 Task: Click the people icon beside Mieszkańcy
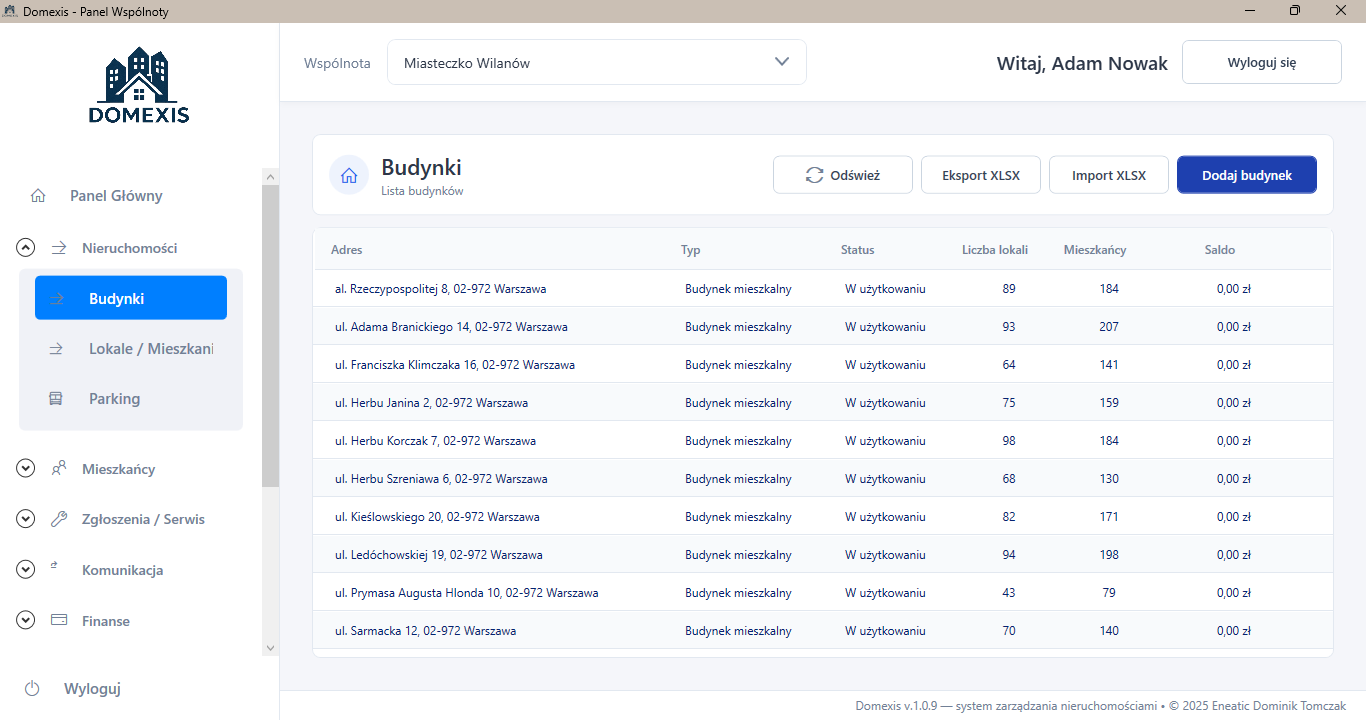coord(59,468)
